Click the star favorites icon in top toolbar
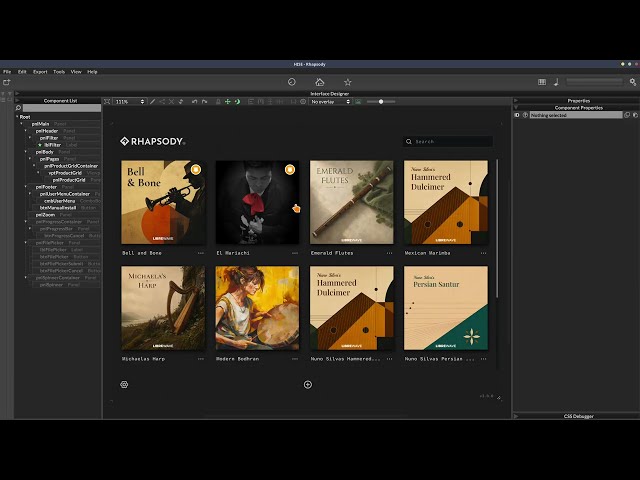 pyautogui.click(x=347, y=82)
